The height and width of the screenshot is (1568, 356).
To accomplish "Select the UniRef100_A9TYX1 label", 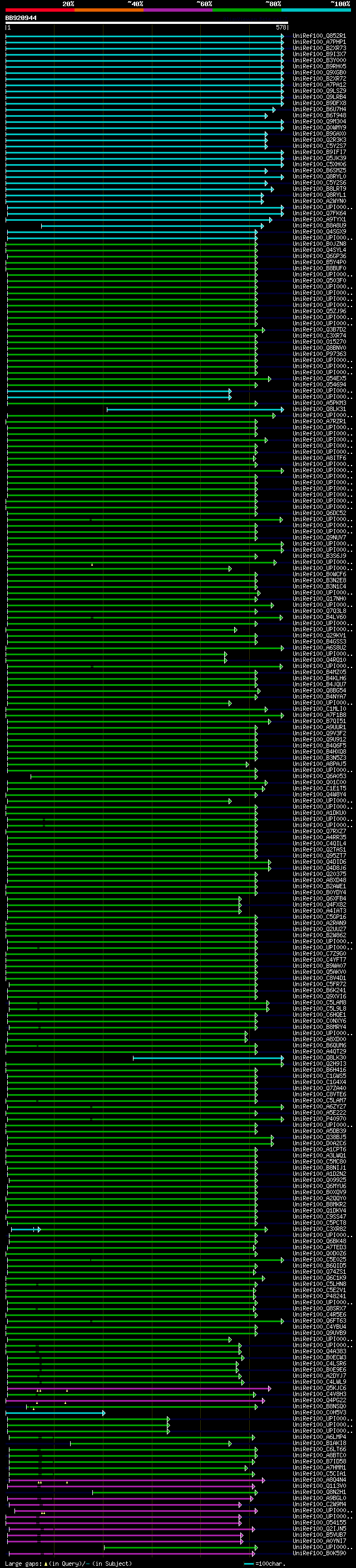I will (x=319, y=219).
